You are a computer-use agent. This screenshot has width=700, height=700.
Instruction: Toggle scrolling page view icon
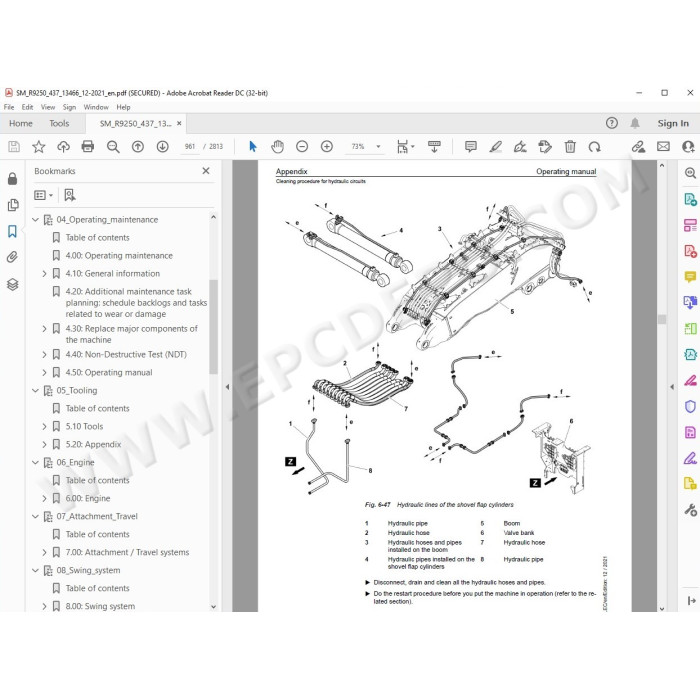(x=434, y=146)
